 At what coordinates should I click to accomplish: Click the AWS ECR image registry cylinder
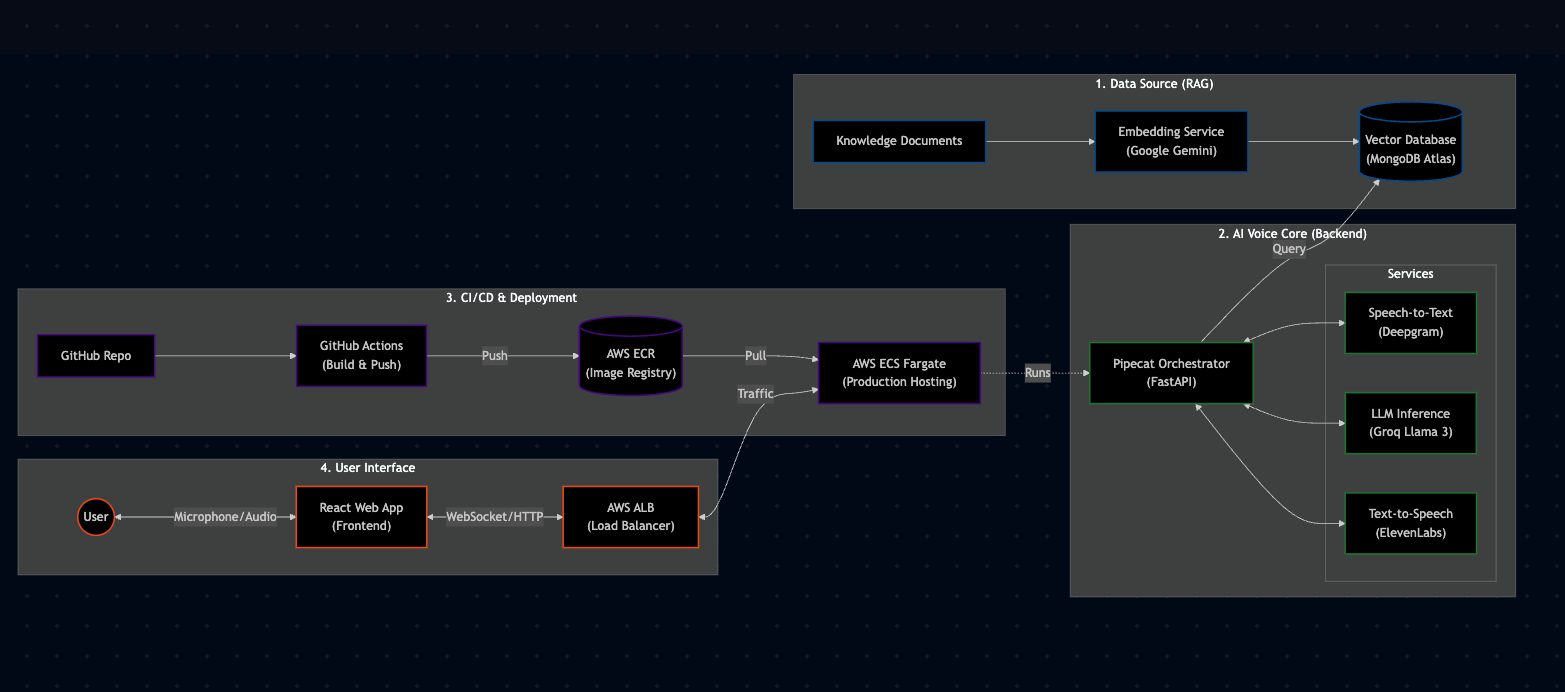click(x=630, y=355)
